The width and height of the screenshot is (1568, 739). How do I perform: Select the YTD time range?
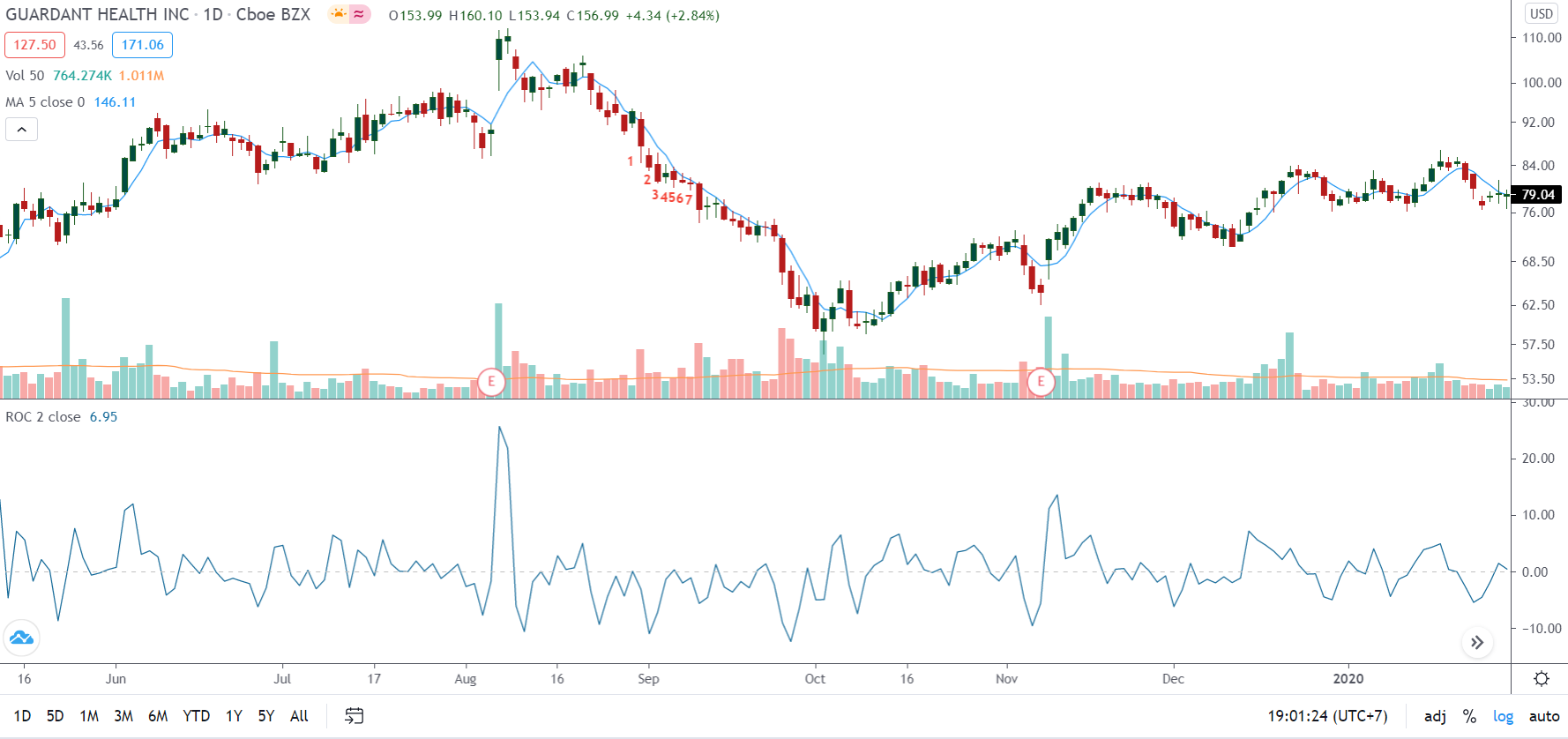[x=196, y=716]
